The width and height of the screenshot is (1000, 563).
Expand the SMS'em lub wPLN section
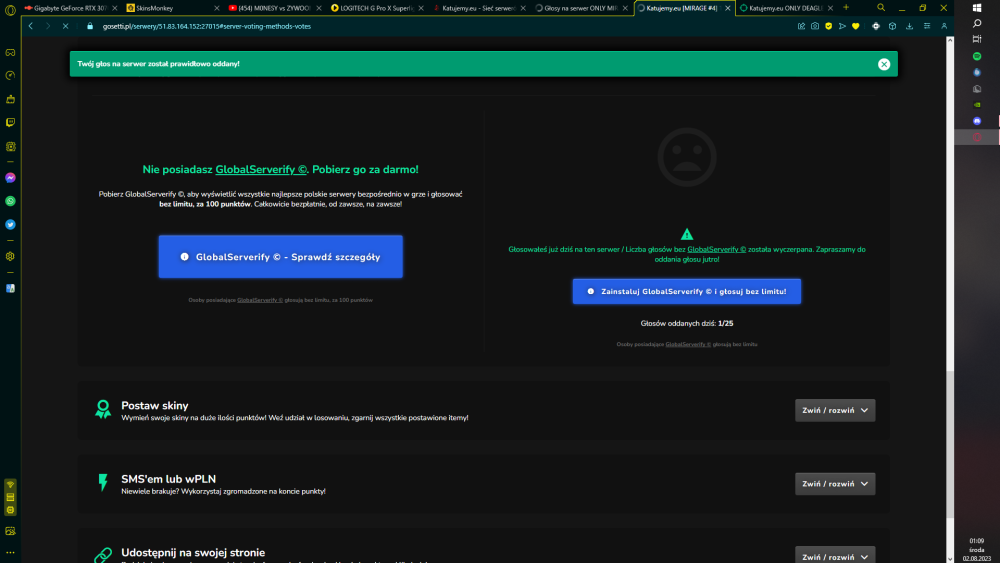[x=835, y=484]
